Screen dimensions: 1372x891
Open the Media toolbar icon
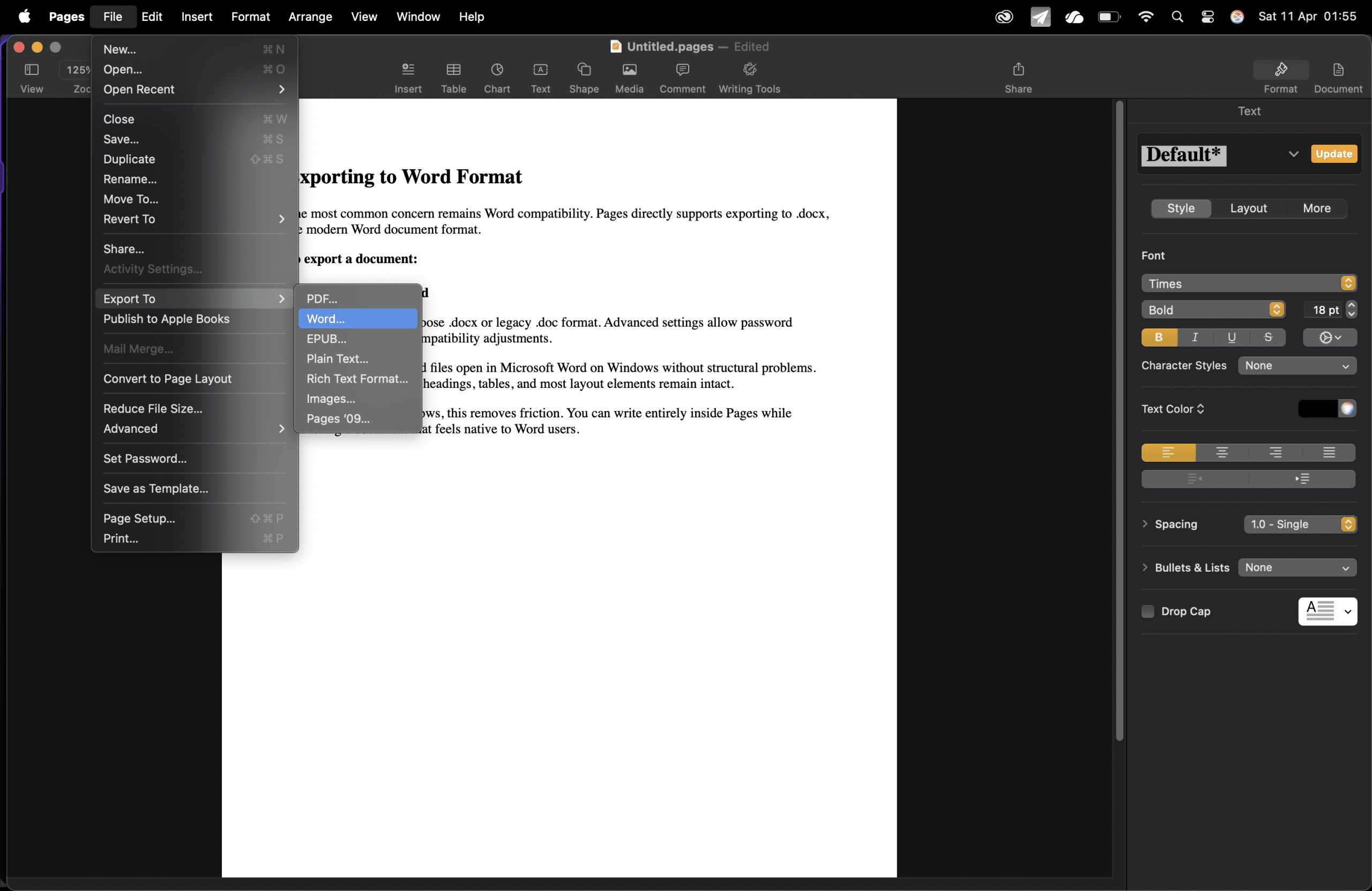629,70
